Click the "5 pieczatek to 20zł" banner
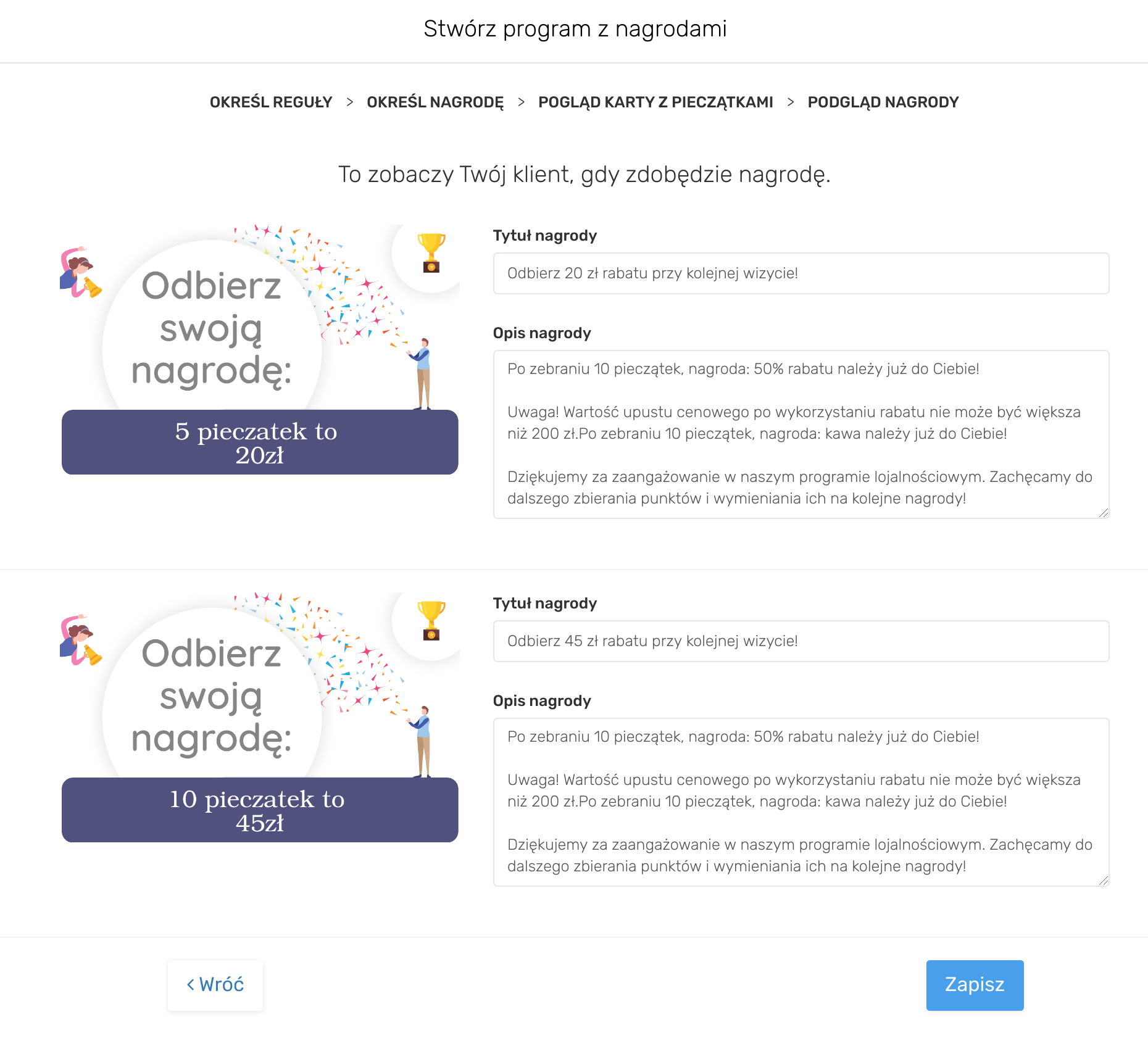 click(260, 442)
